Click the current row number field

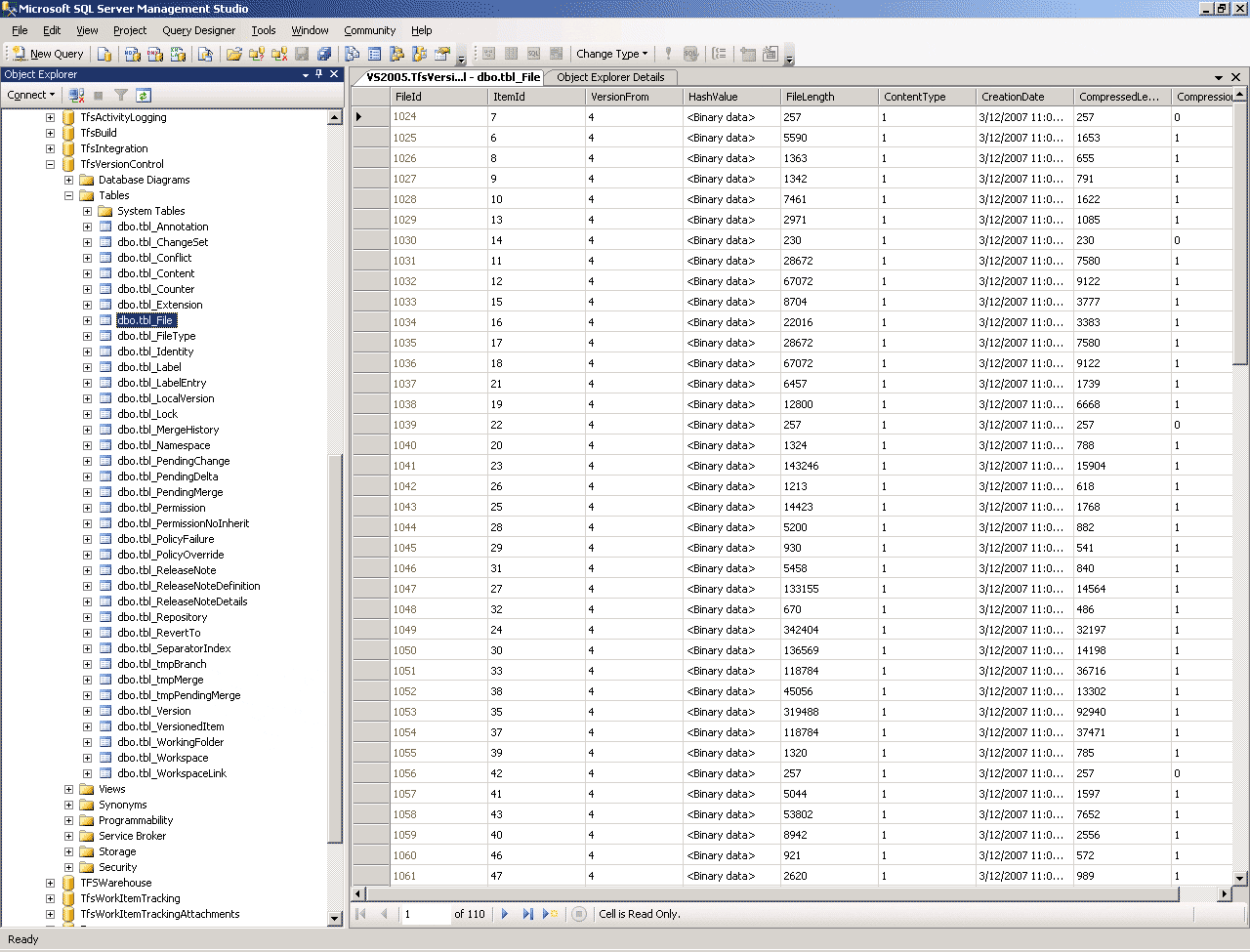[426, 914]
